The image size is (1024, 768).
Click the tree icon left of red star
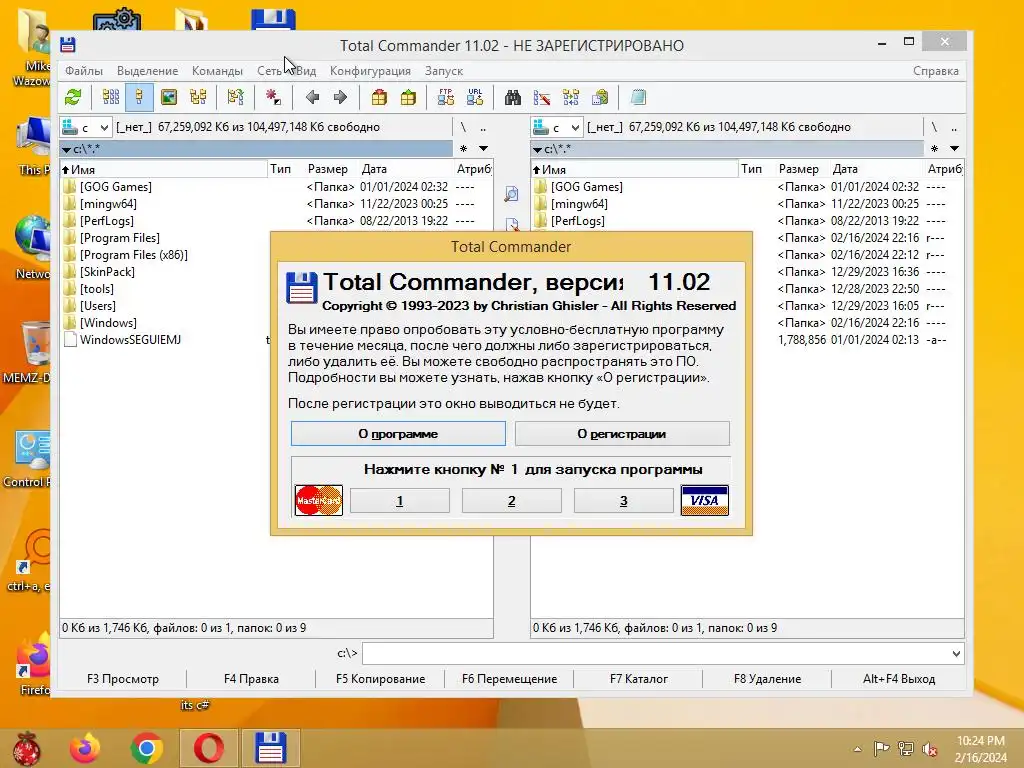point(236,98)
